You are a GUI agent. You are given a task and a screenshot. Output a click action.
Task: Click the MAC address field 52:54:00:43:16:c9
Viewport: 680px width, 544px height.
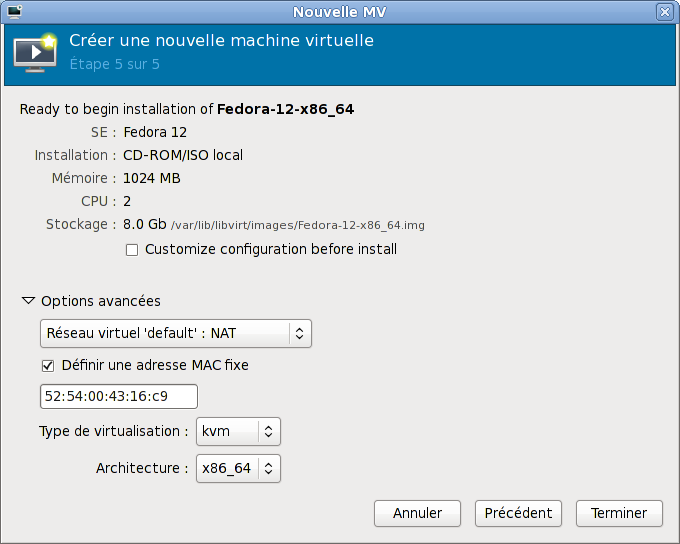118,396
